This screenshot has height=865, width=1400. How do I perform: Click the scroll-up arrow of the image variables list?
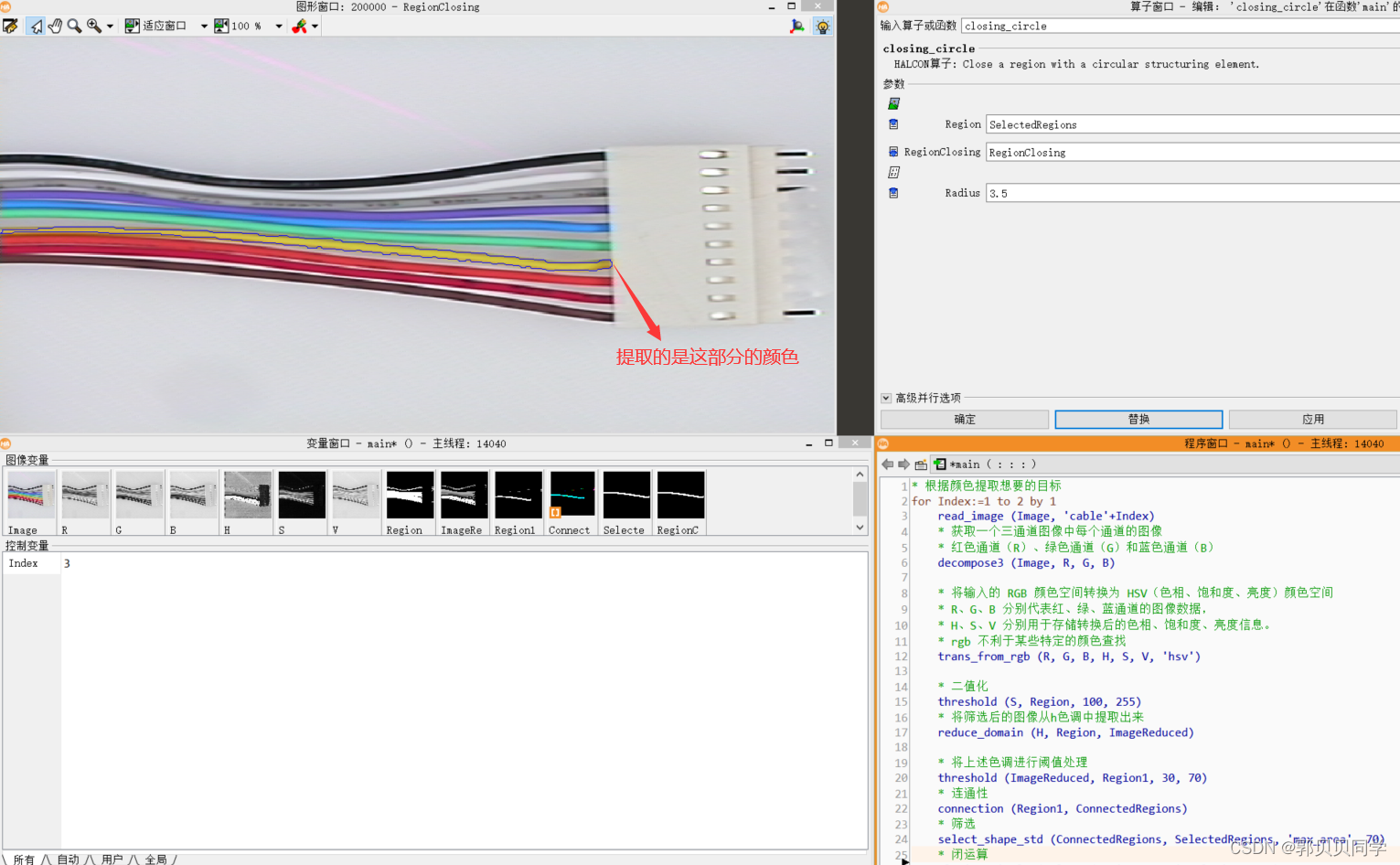[860, 475]
